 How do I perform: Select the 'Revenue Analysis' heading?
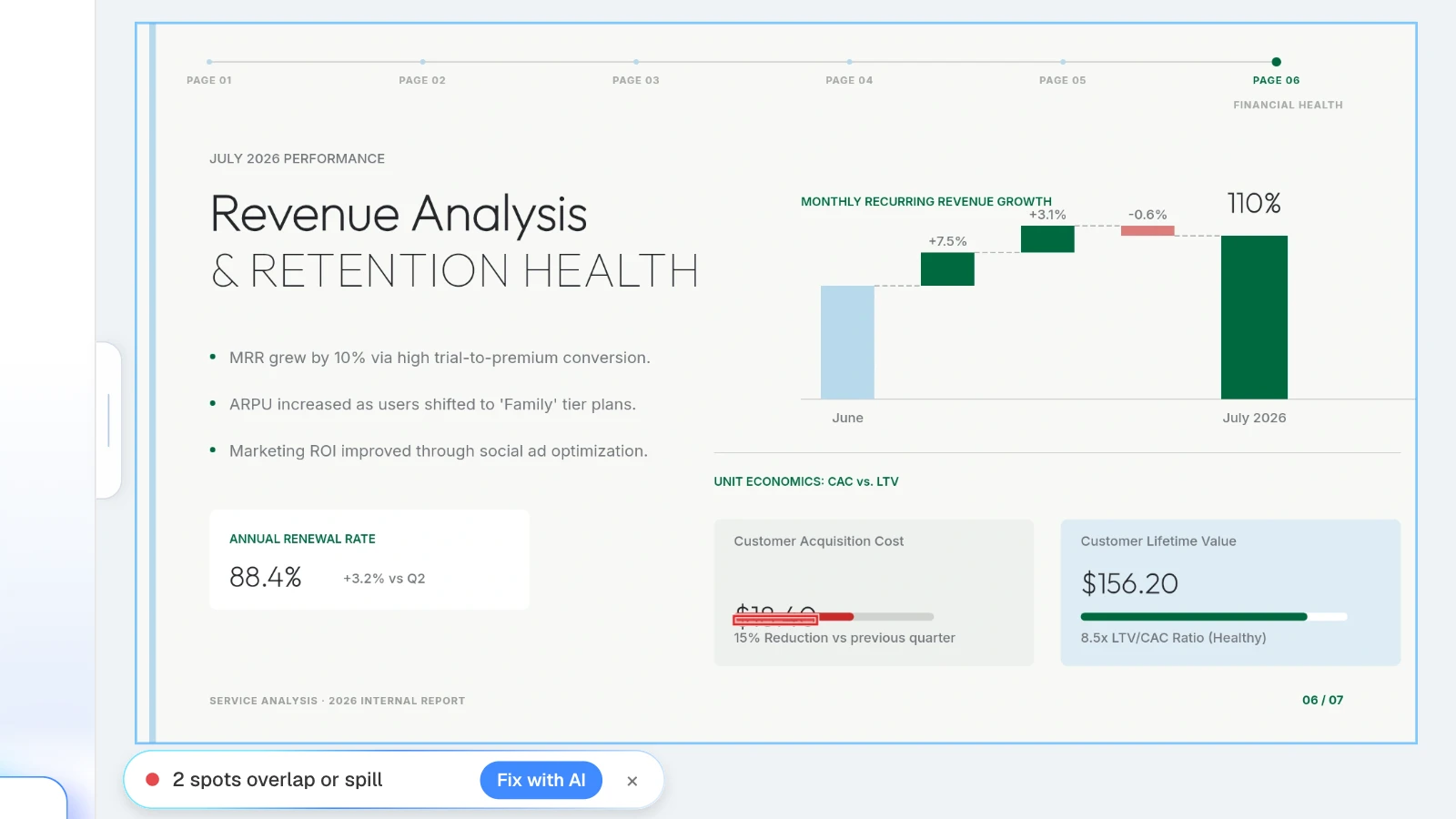click(399, 215)
